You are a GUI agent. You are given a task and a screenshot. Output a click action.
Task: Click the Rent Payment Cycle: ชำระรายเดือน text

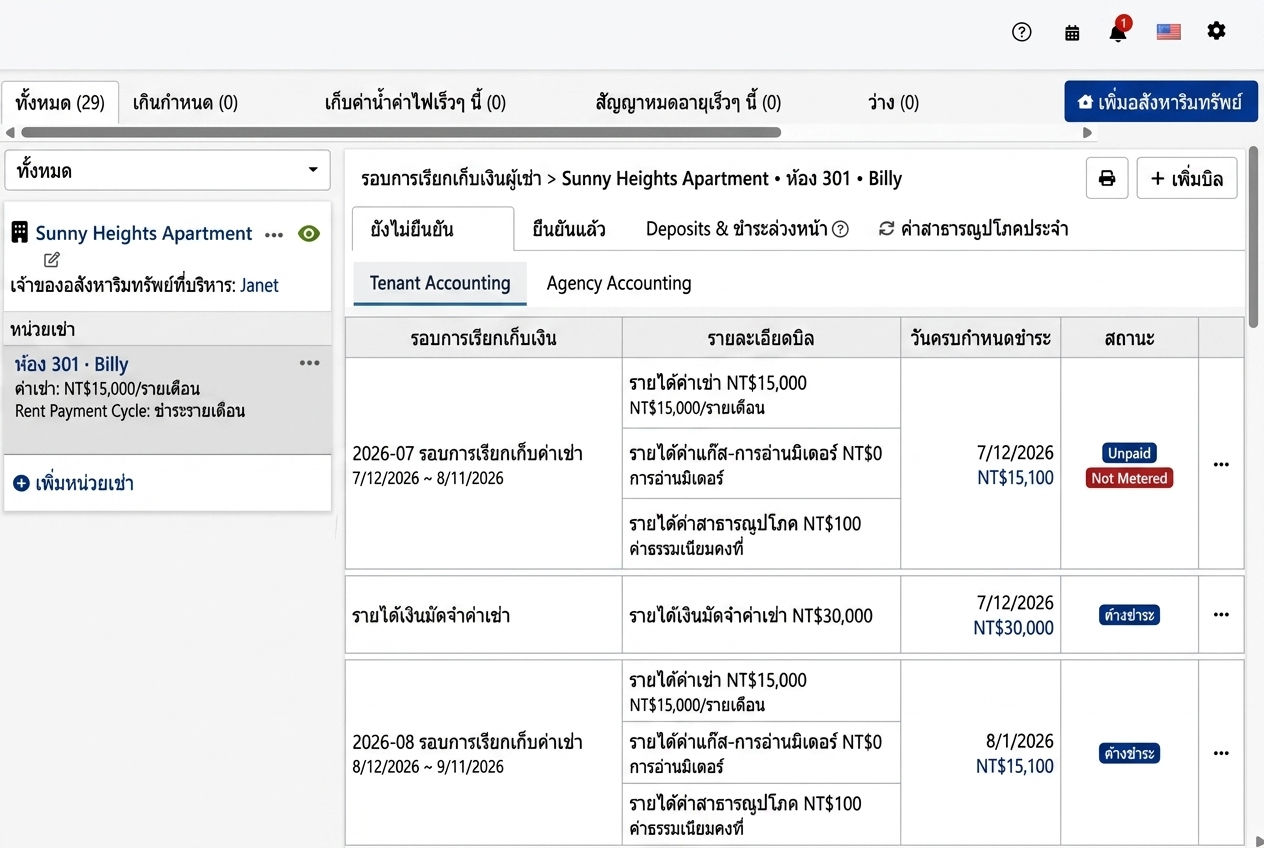[x=130, y=411]
